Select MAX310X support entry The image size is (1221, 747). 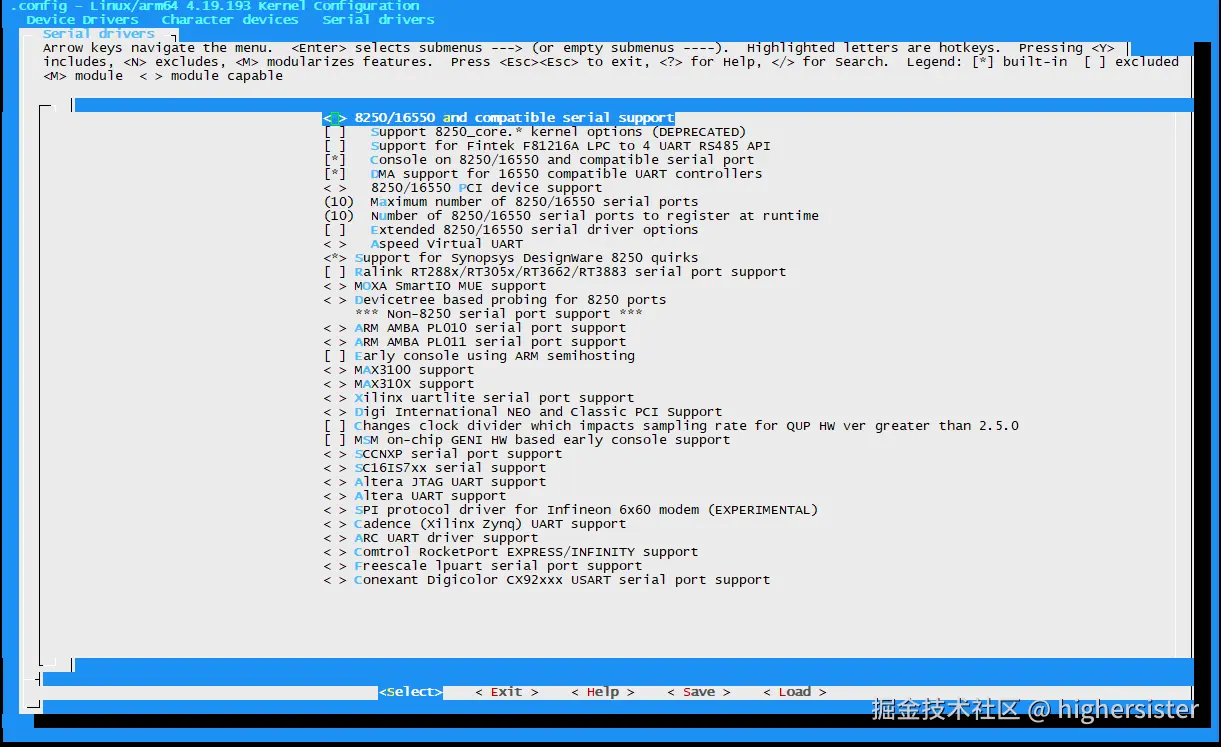click(x=398, y=384)
